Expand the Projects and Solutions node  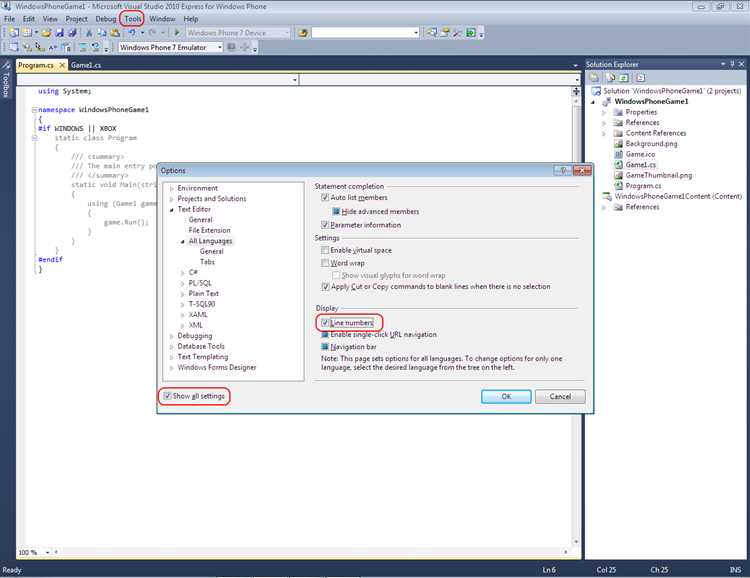coord(171,199)
